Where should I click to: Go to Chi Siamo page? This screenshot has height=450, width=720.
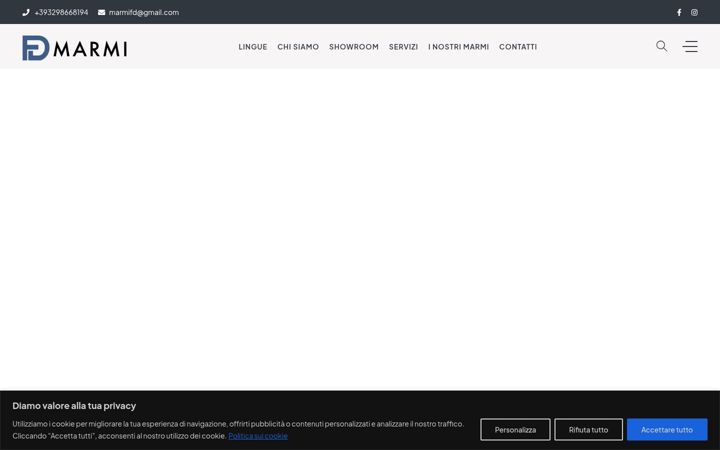(x=298, y=47)
